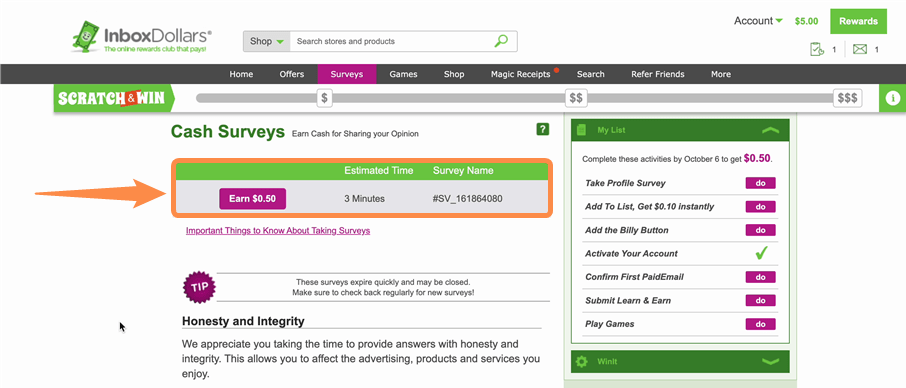Click the Cash Surveys page heading
Screen dimensions: 906x388
click(x=228, y=132)
